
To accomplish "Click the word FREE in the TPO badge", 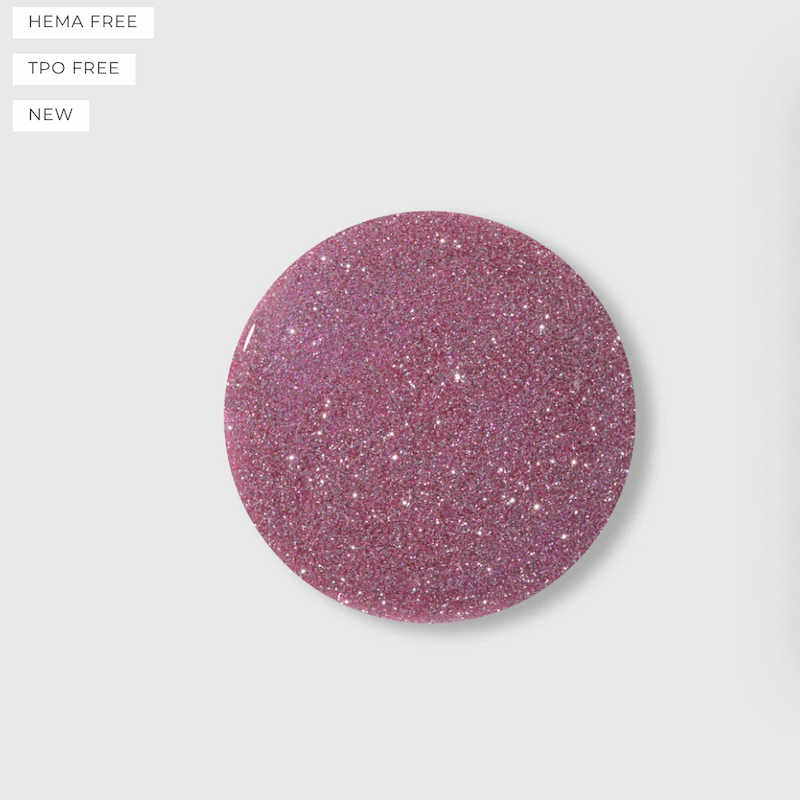I will [96, 68].
